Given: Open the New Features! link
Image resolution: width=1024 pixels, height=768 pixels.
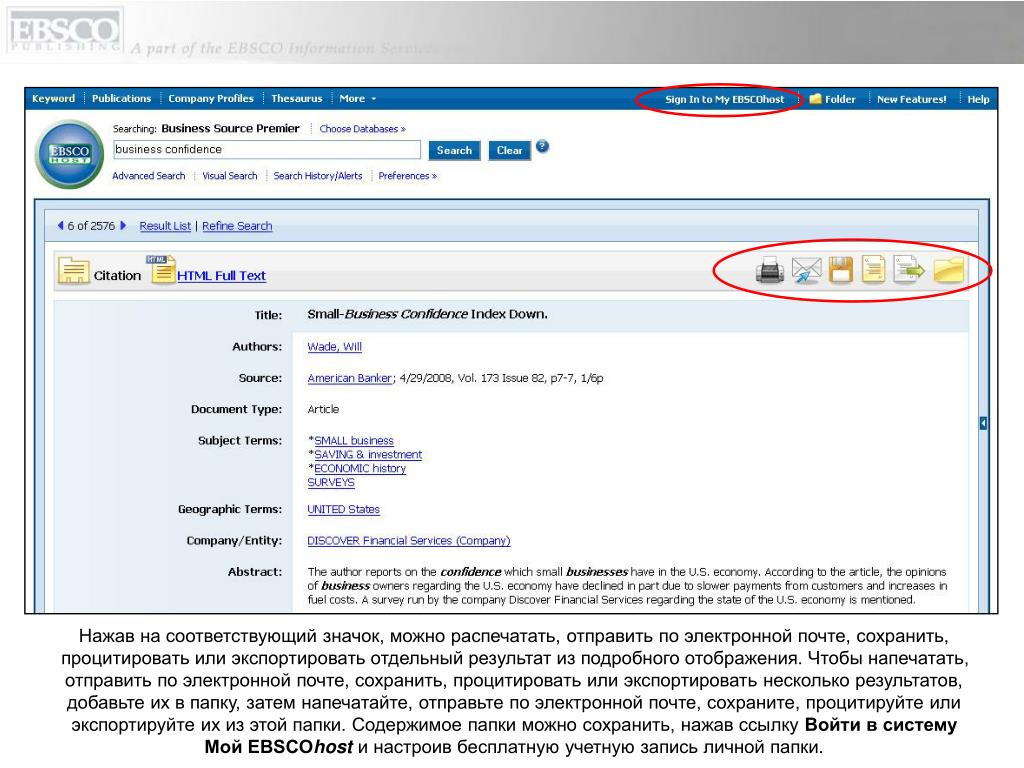Looking at the screenshot, I should [x=912, y=99].
